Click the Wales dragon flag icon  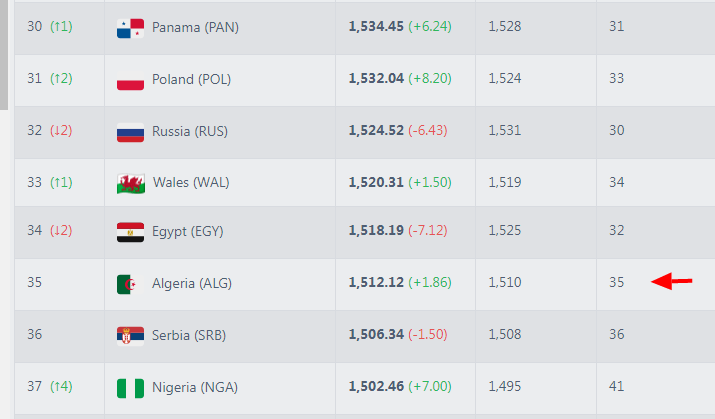tap(131, 183)
